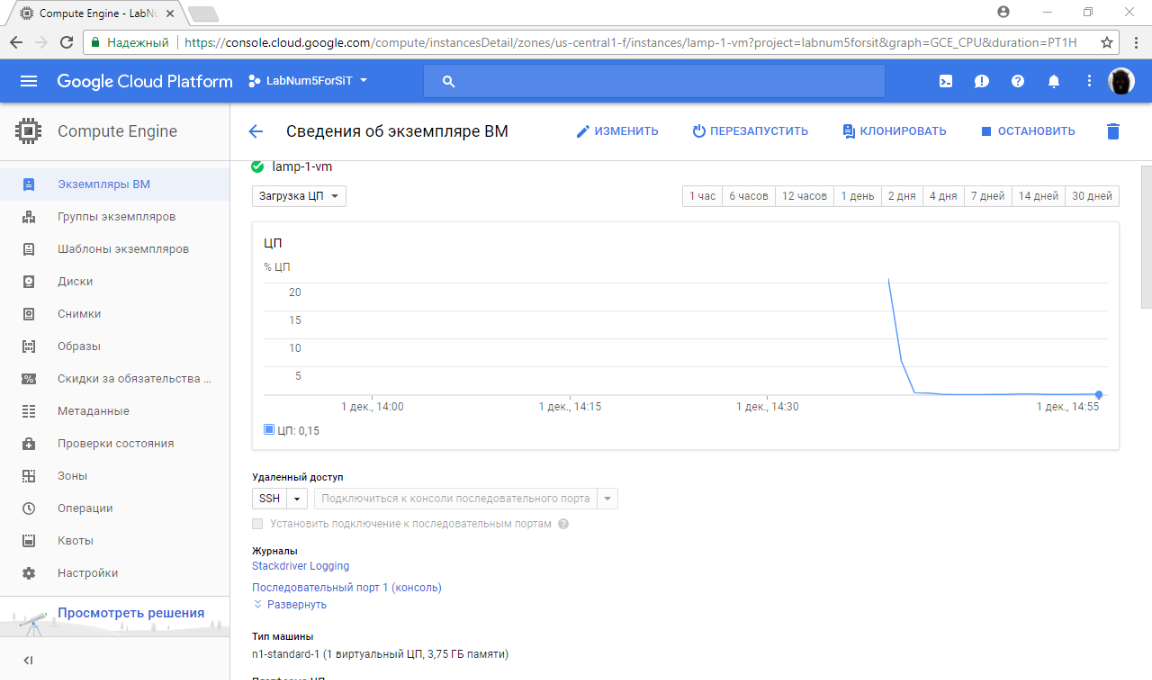1152x680 pixels.
Task: Click the Скидки за обязательства icon
Action: click(x=29, y=379)
